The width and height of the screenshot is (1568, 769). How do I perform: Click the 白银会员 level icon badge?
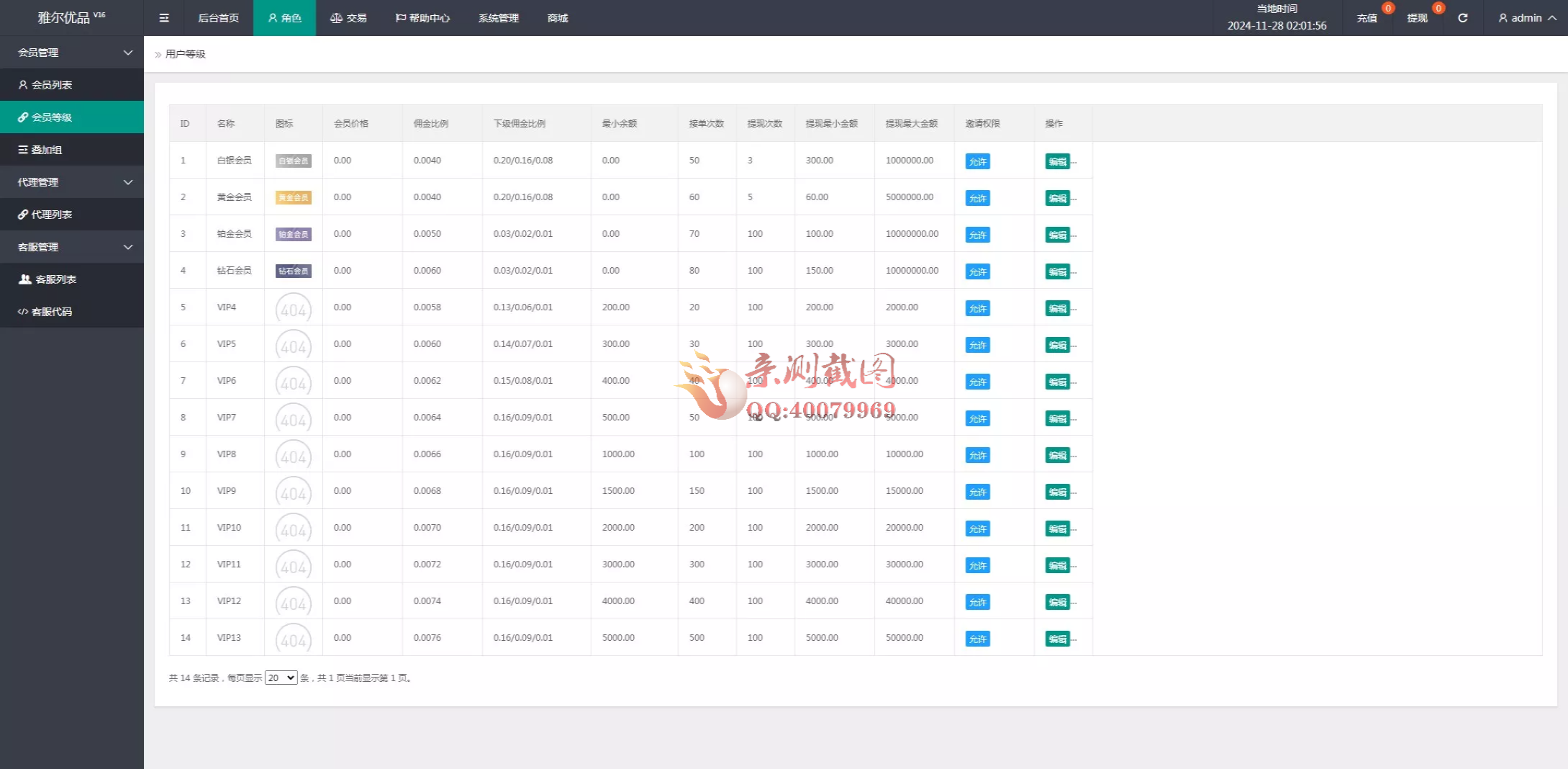[x=293, y=161]
